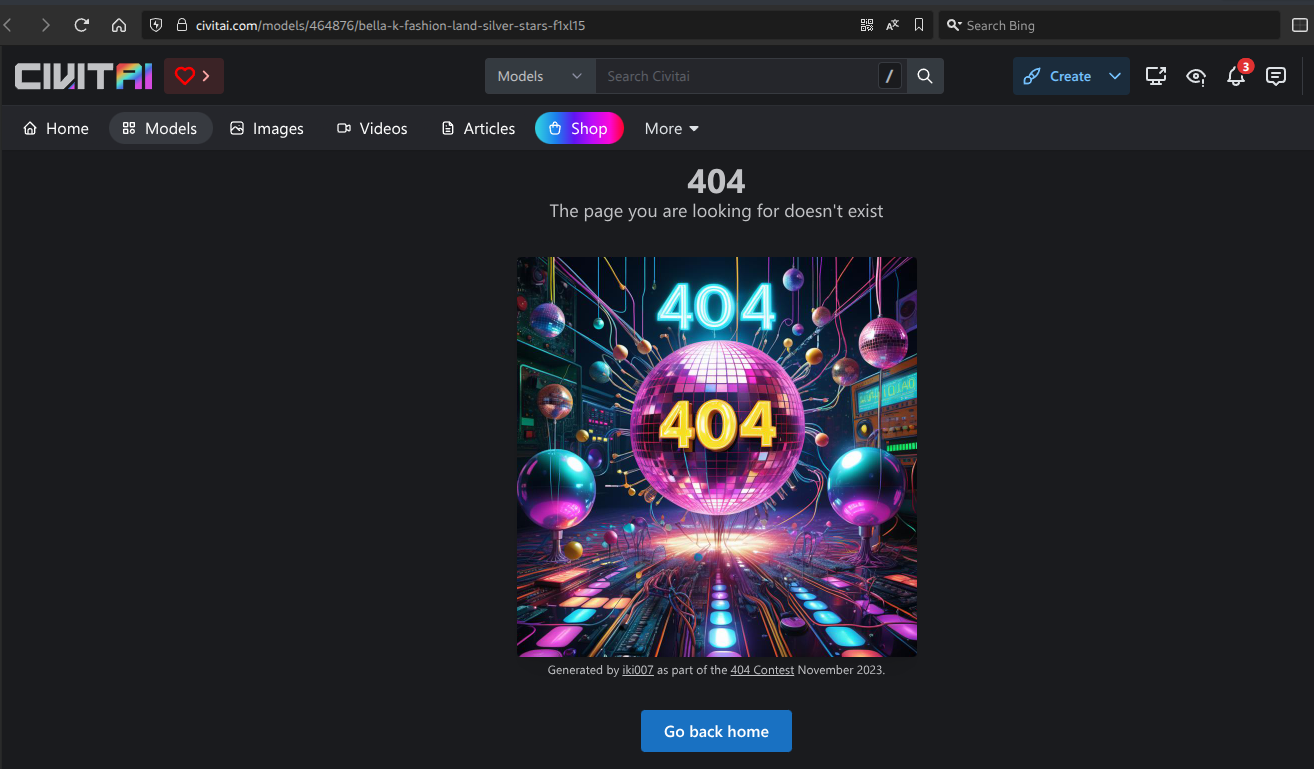The height and width of the screenshot is (769, 1314).
Task: Open the eye browsing settings icon
Action: [1196, 76]
